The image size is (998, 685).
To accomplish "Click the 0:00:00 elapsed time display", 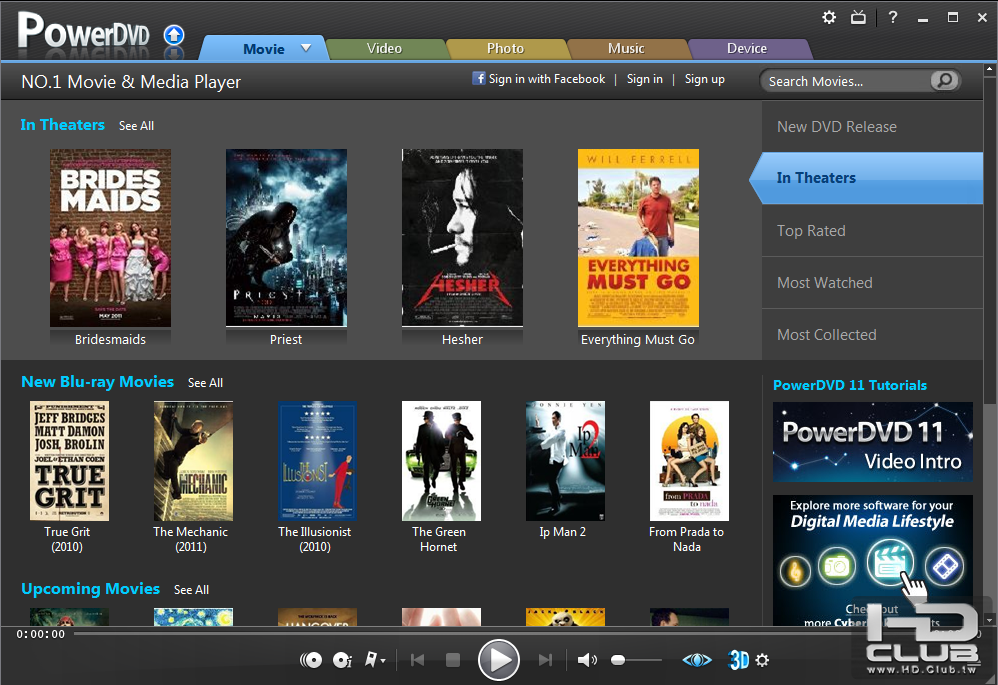I will coord(41,634).
